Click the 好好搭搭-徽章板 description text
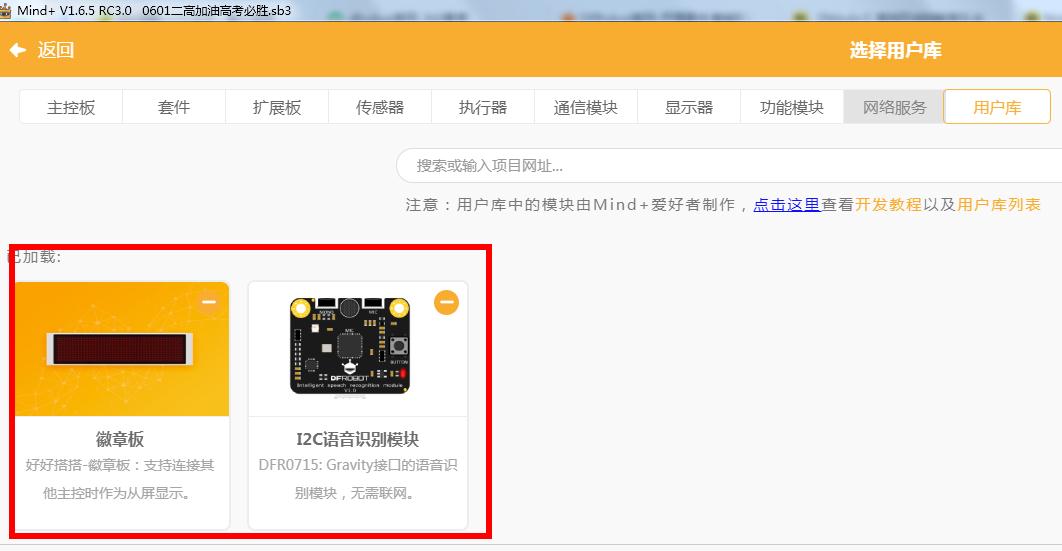 [x=120, y=479]
